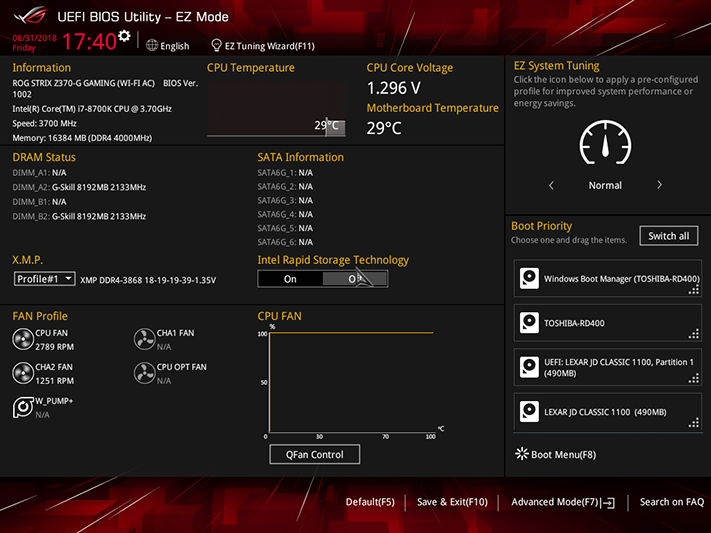Click the LEXAR JD CLASSIC 1100 (490MB) disk icon
The image size is (711, 533).
pyautogui.click(x=529, y=411)
